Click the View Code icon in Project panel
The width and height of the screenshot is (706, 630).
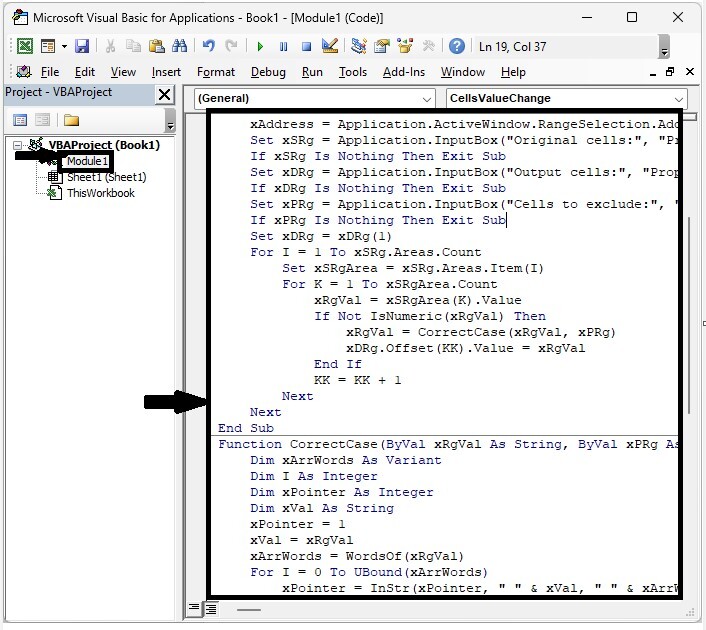[20, 120]
